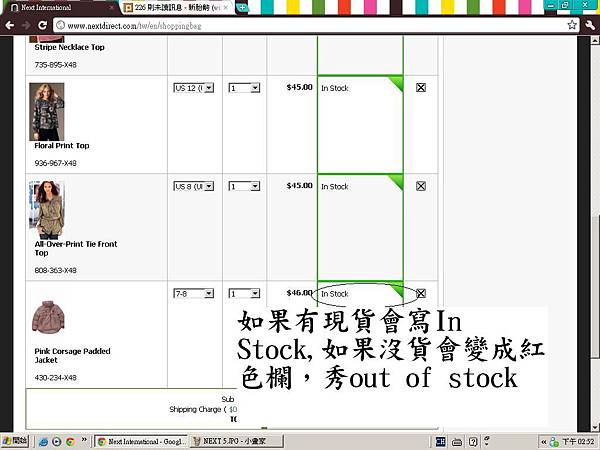
Task: Click the browser forward arrow
Action: (x=26, y=25)
